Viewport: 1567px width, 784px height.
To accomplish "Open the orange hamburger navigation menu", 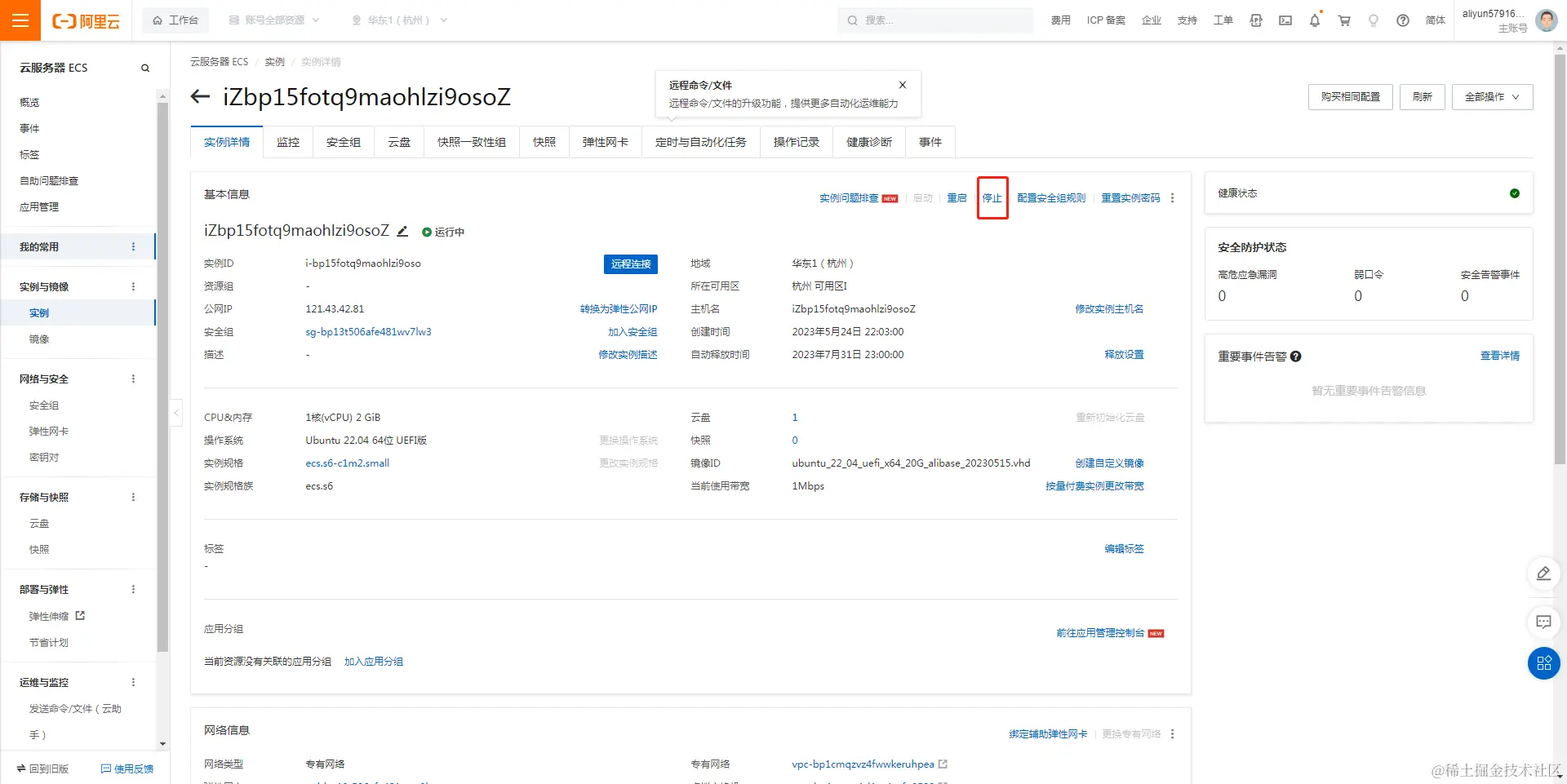I will 20,20.
